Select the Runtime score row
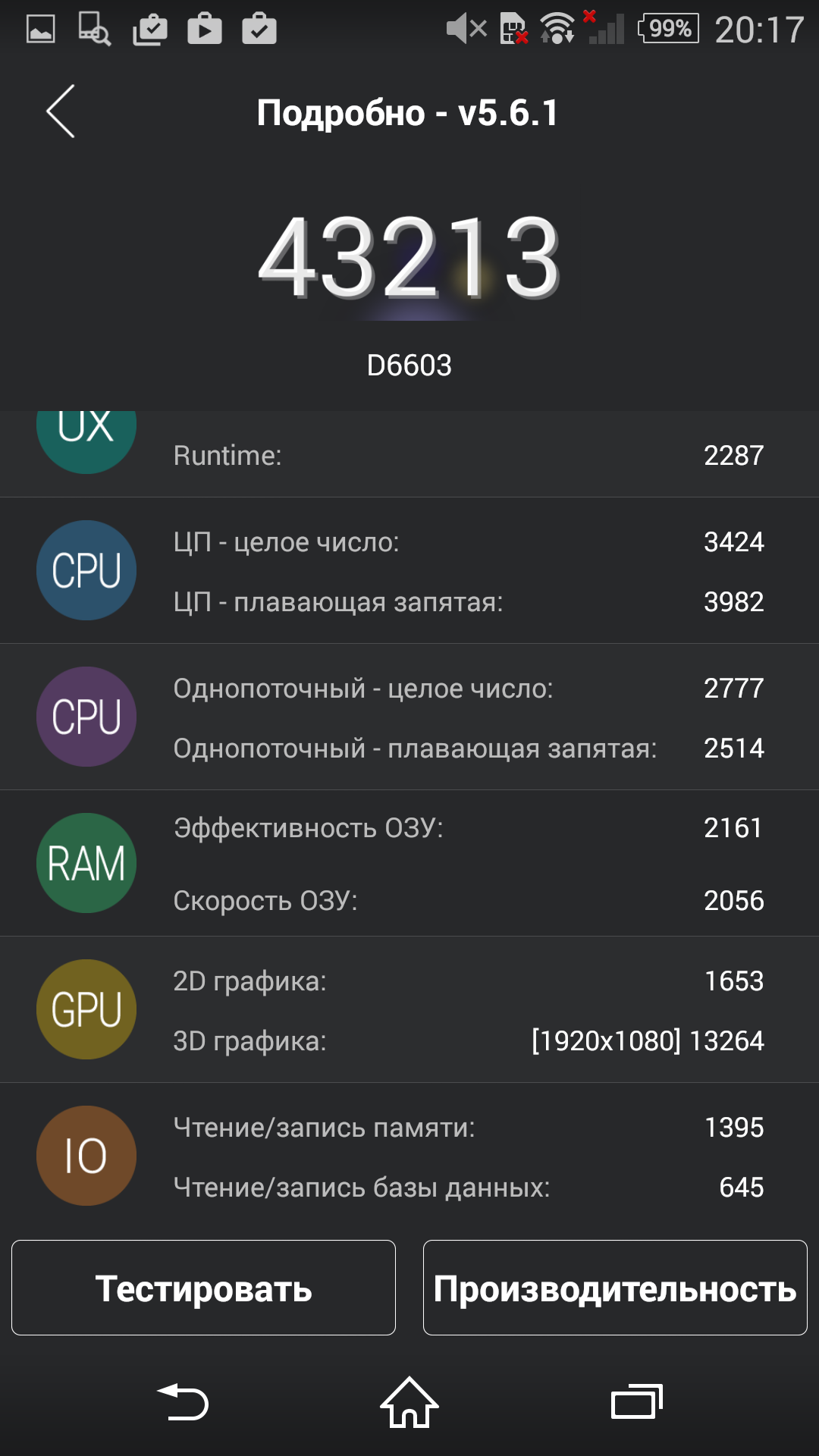 pyautogui.click(x=469, y=455)
